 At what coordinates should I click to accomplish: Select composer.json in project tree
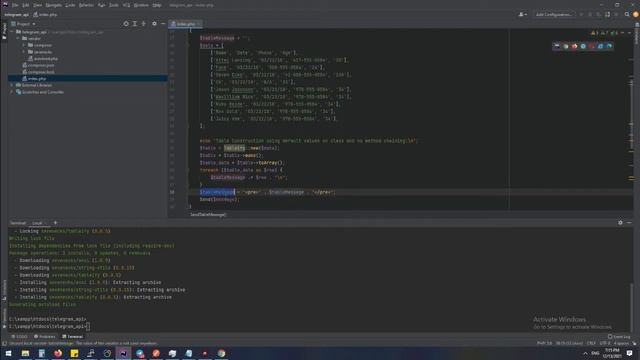click(x=38, y=65)
